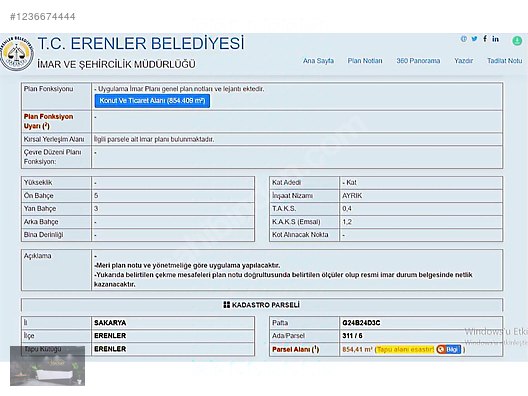Click the Pafta value G24B24D3C

pos(361,323)
